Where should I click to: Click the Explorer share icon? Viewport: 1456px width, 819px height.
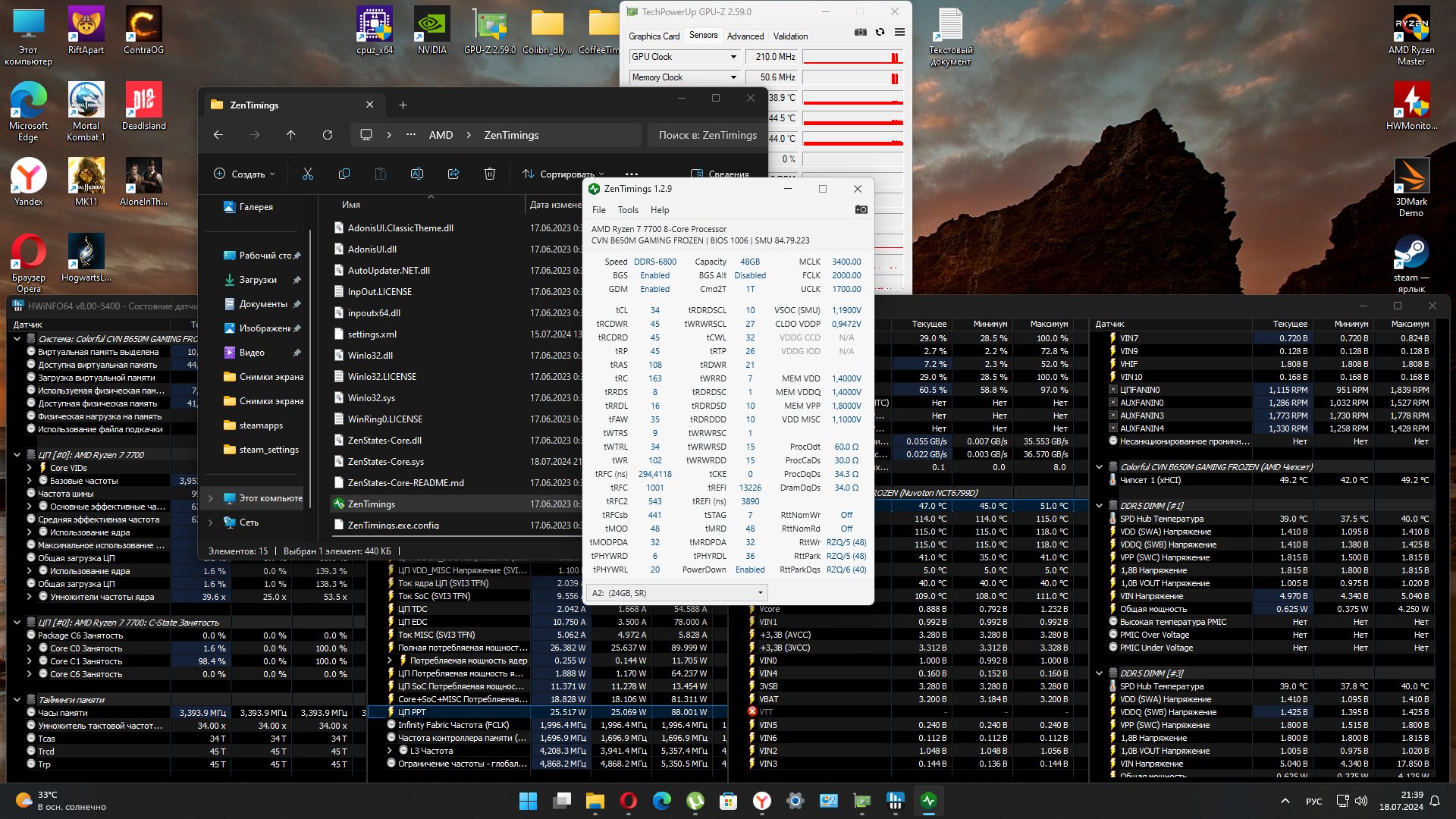(453, 174)
